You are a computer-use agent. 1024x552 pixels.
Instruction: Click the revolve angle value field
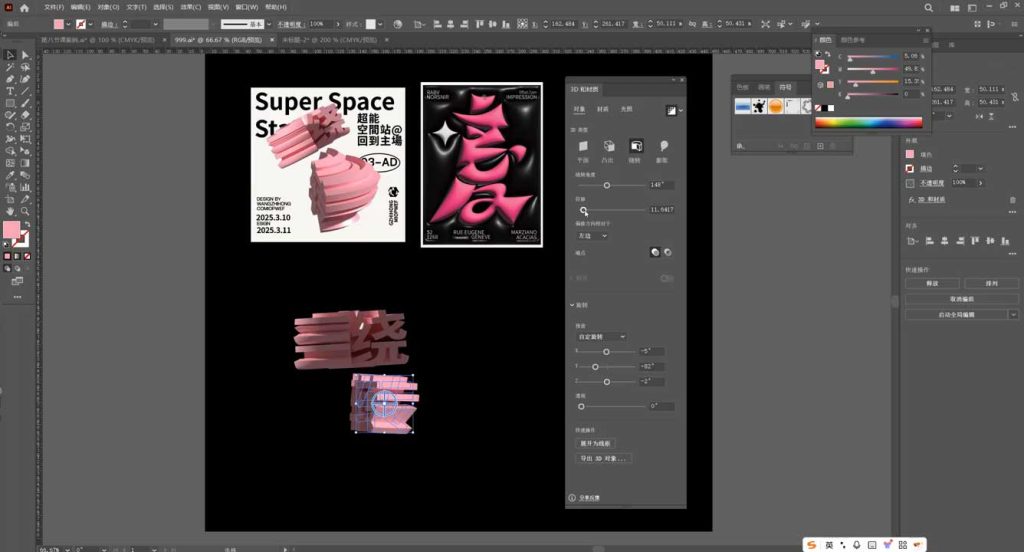[661, 186]
